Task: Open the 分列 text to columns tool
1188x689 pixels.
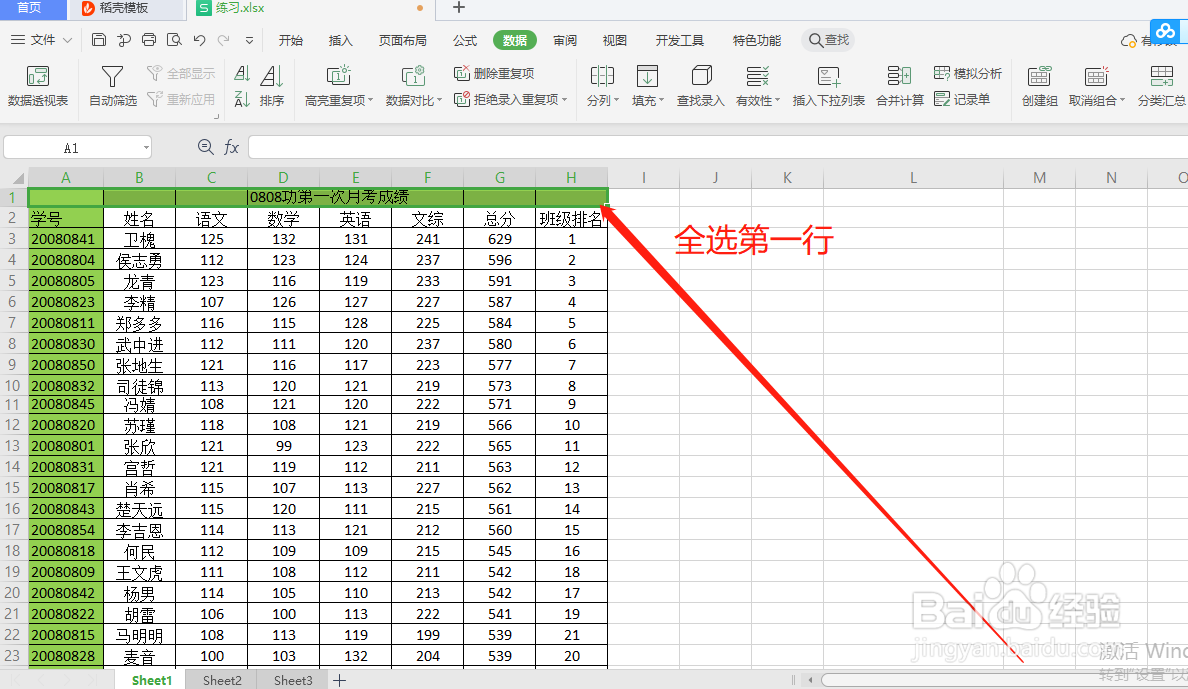Action: [x=602, y=86]
